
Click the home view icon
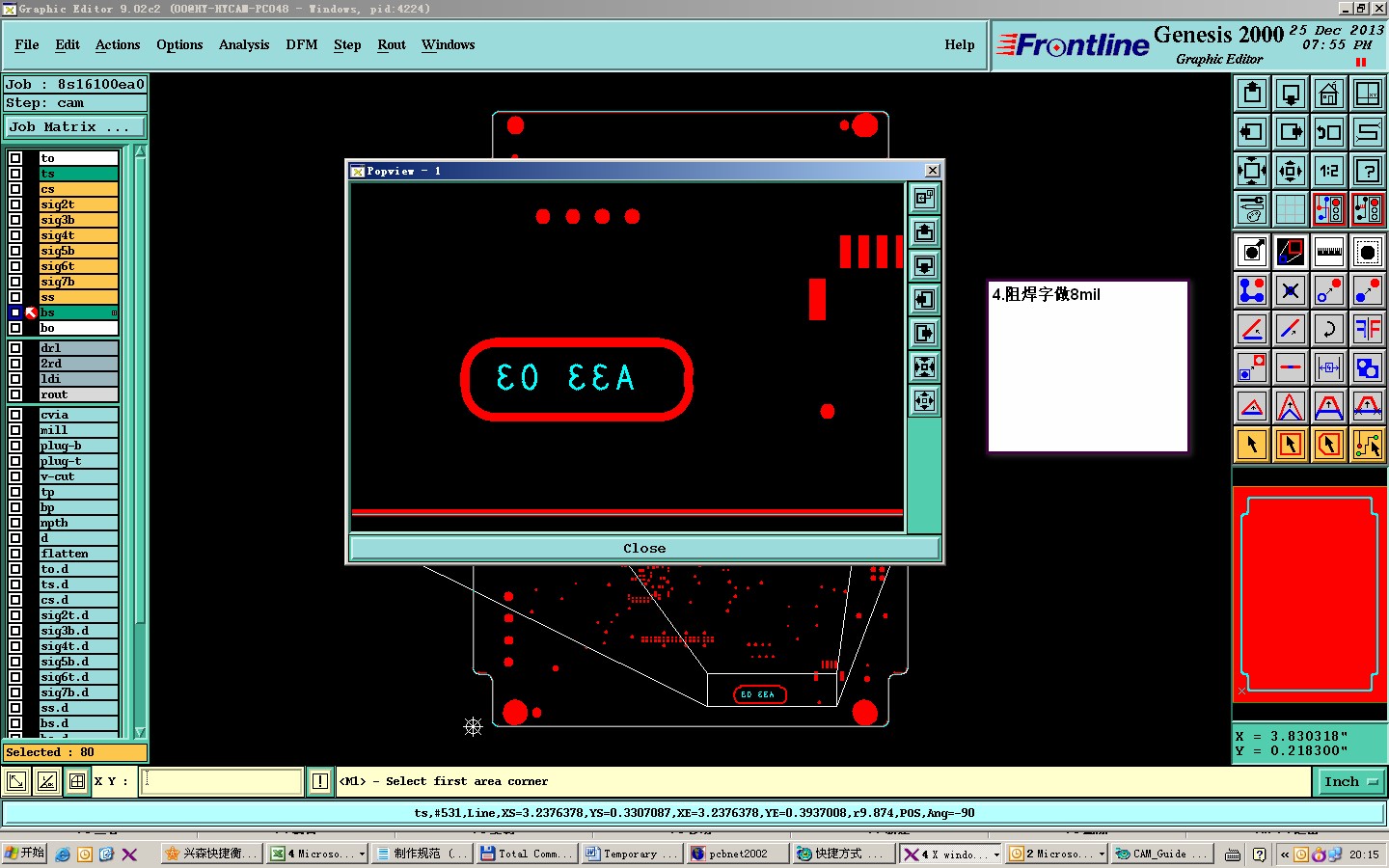1329,94
